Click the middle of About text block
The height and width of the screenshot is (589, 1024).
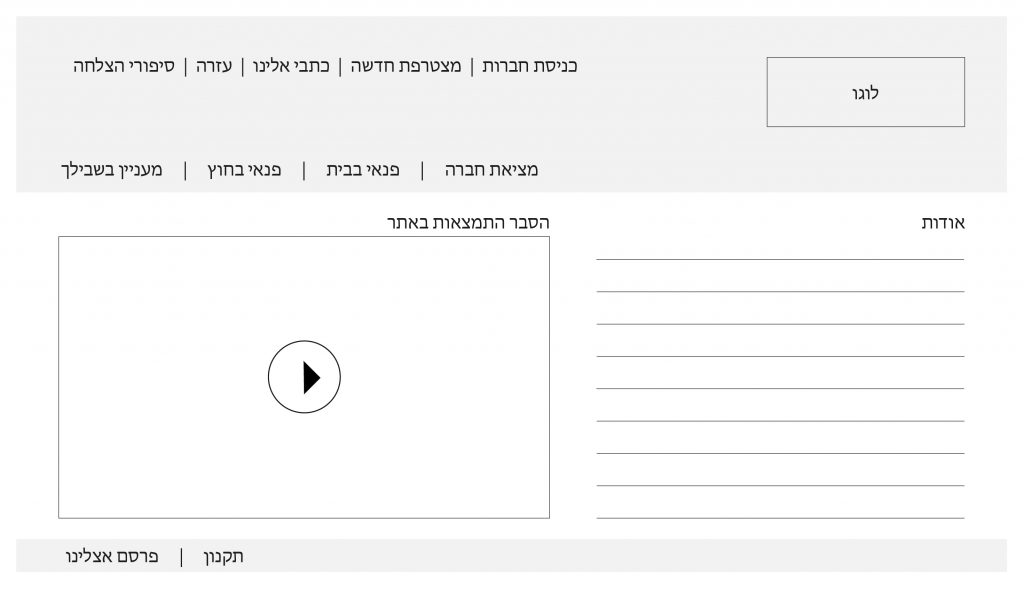tap(780, 388)
